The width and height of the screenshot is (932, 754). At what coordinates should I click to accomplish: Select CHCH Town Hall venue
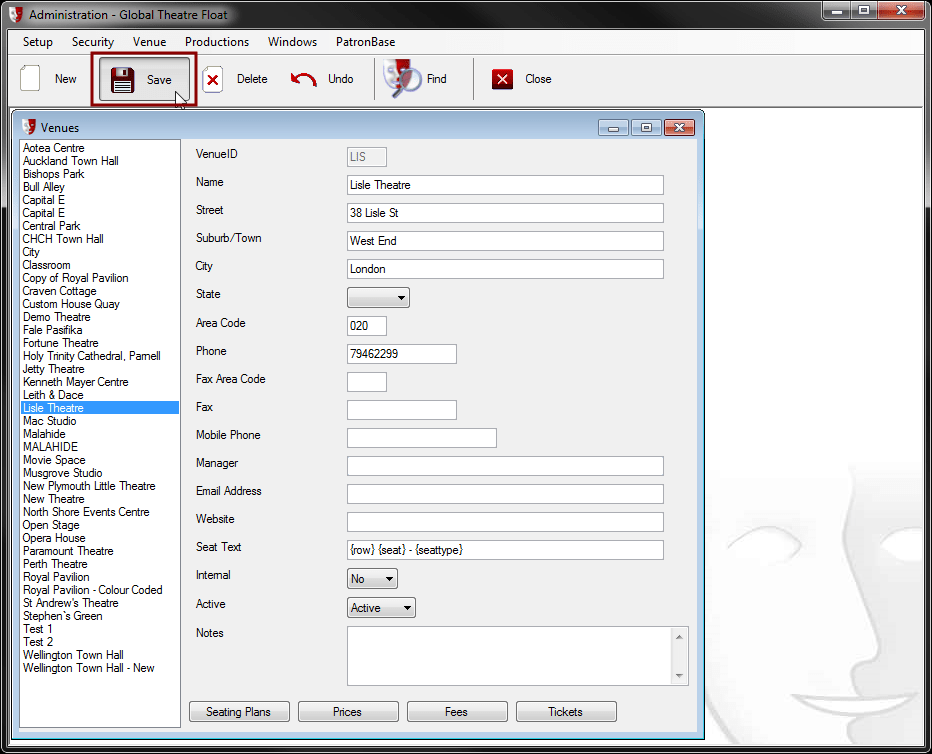point(63,239)
